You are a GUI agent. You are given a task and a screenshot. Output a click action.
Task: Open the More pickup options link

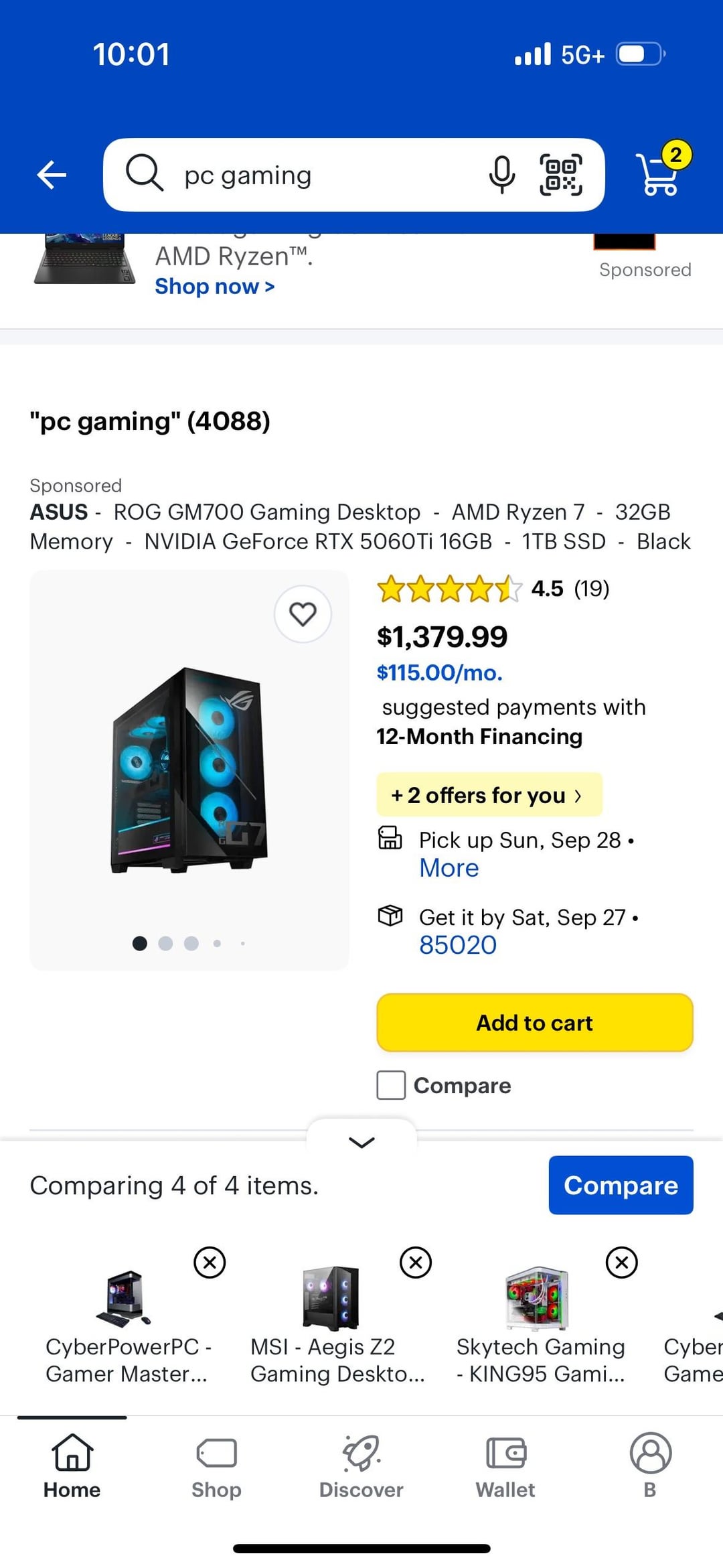[449, 868]
